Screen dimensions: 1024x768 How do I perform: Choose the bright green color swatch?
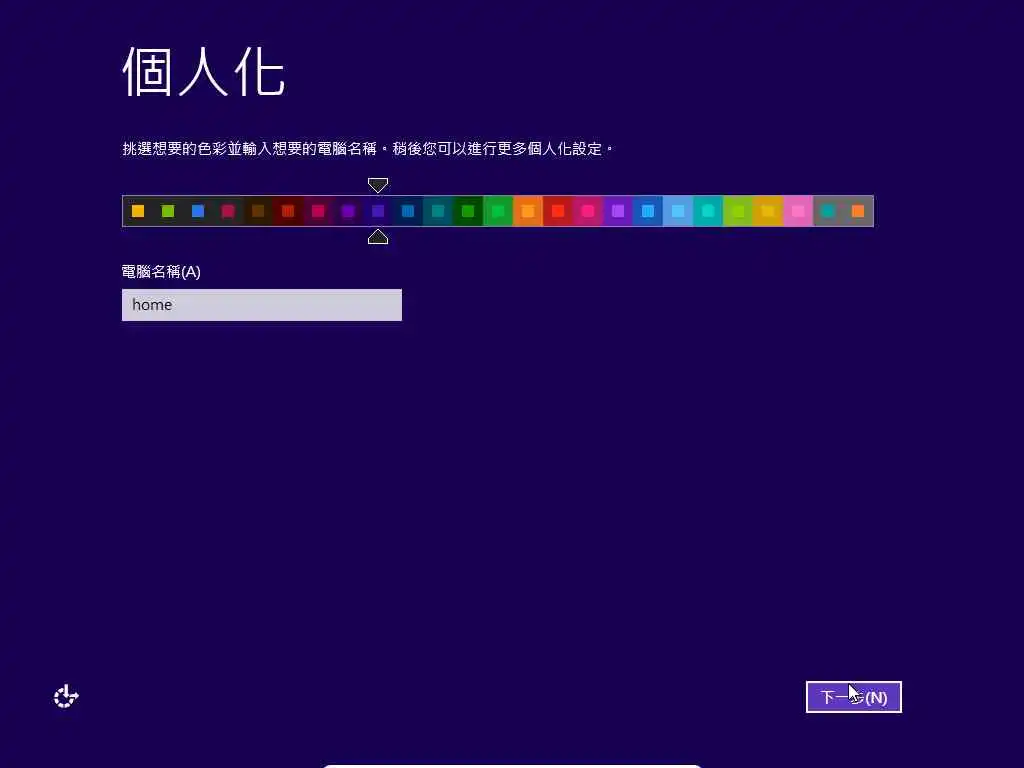498,211
